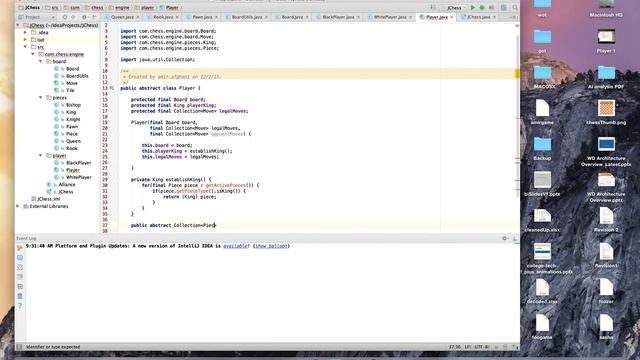Click the UTF-8 encoding in the status bar

[x=482, y=347]
